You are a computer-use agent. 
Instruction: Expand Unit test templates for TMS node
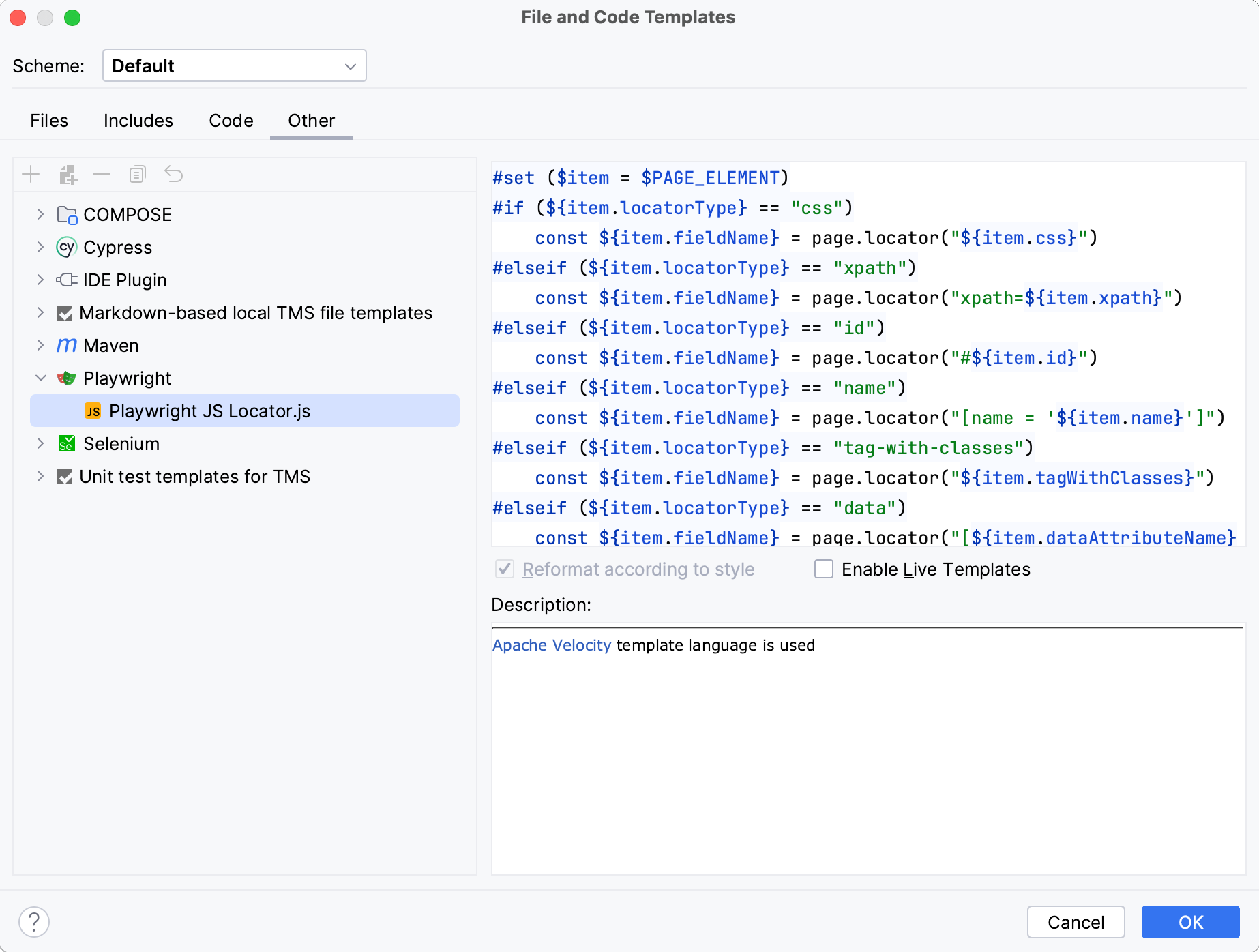[x=40, y=477]
